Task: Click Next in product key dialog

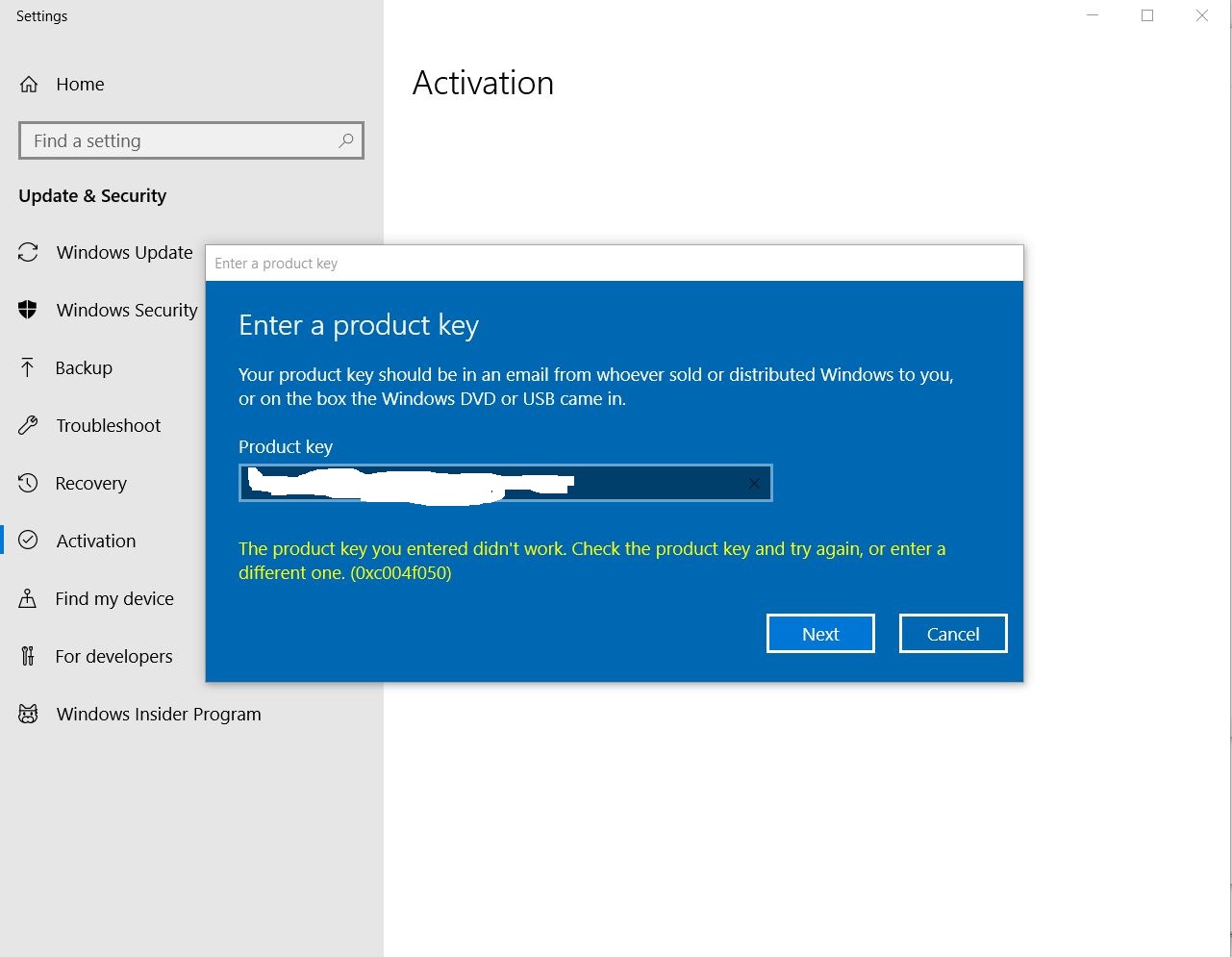Action: click(820, 634)
